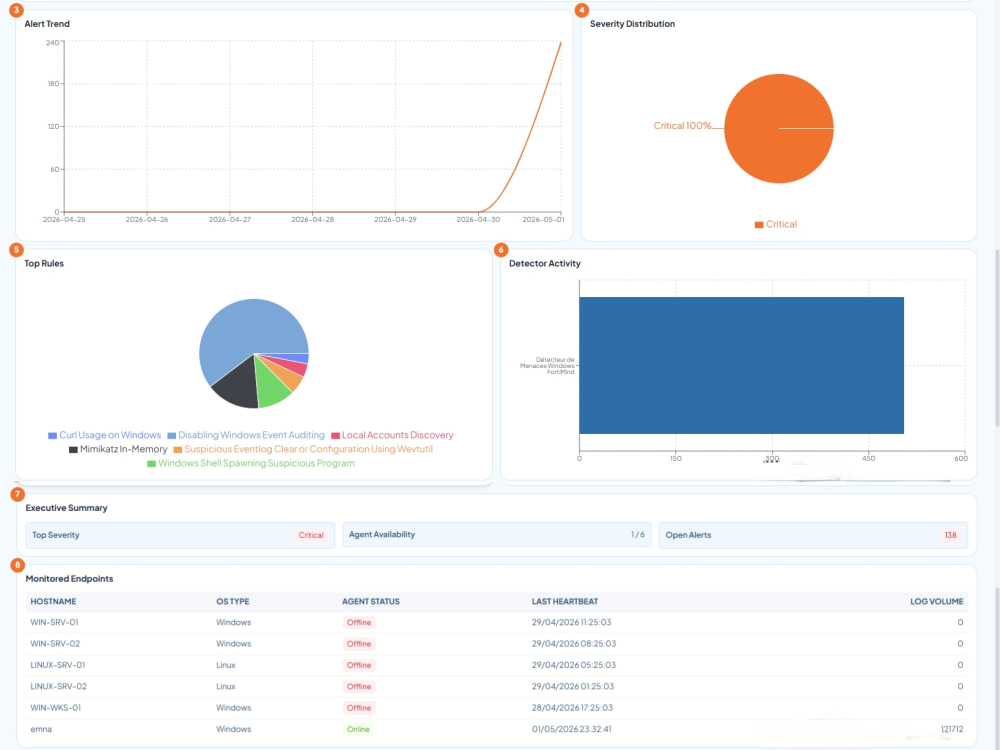Select the WIN-WKS-01 hostname row
Image resolution: width=1000 pixels, height=750 pixels.
click(x=497, y=708)
